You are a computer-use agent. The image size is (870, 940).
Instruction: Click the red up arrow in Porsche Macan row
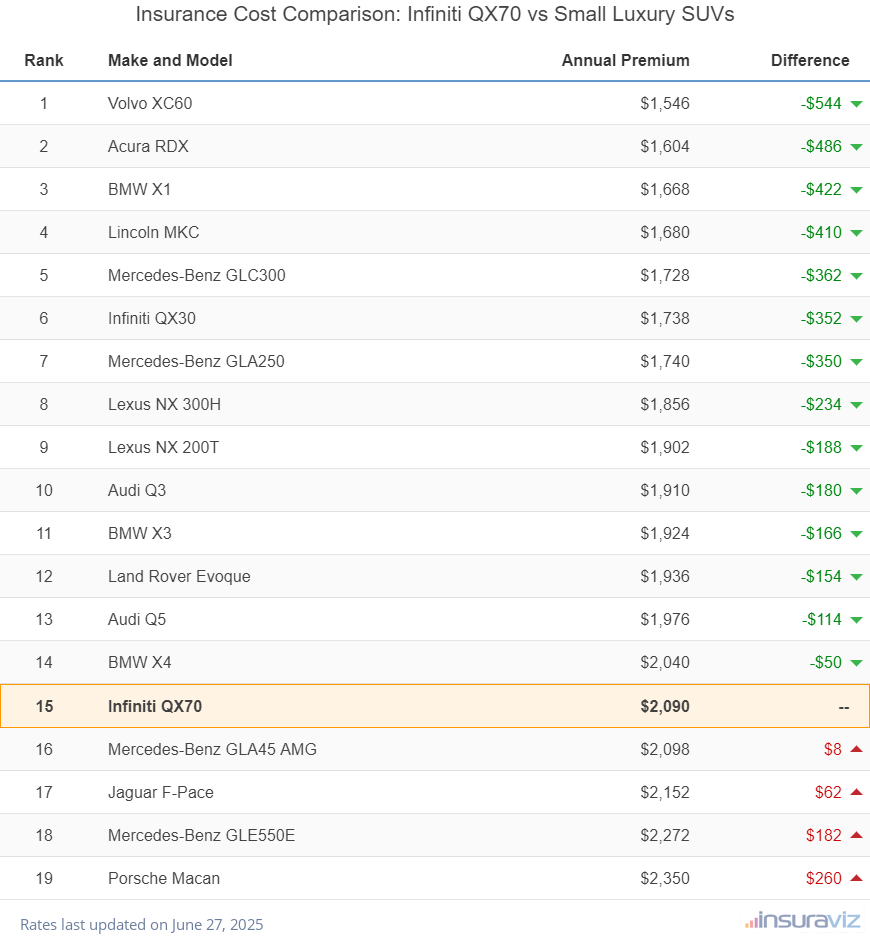pyautogui.click(x=856, y=878)
